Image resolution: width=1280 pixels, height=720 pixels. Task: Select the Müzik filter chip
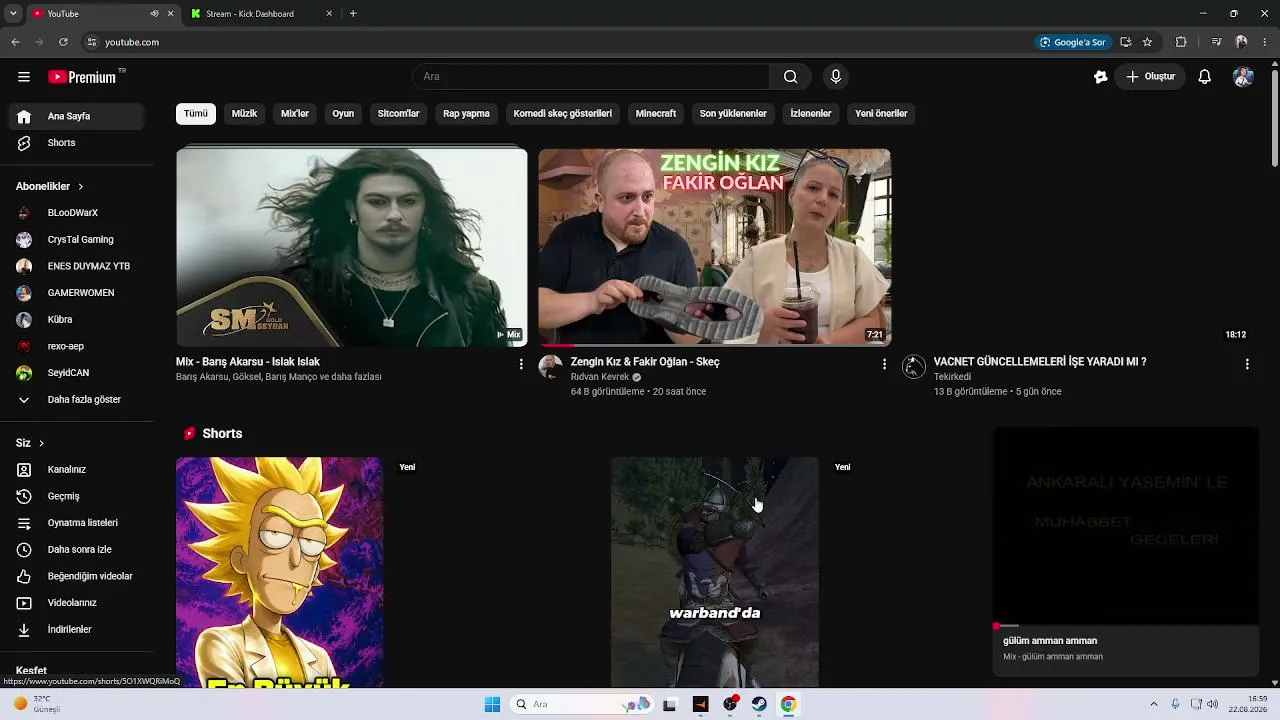(244, 114)
